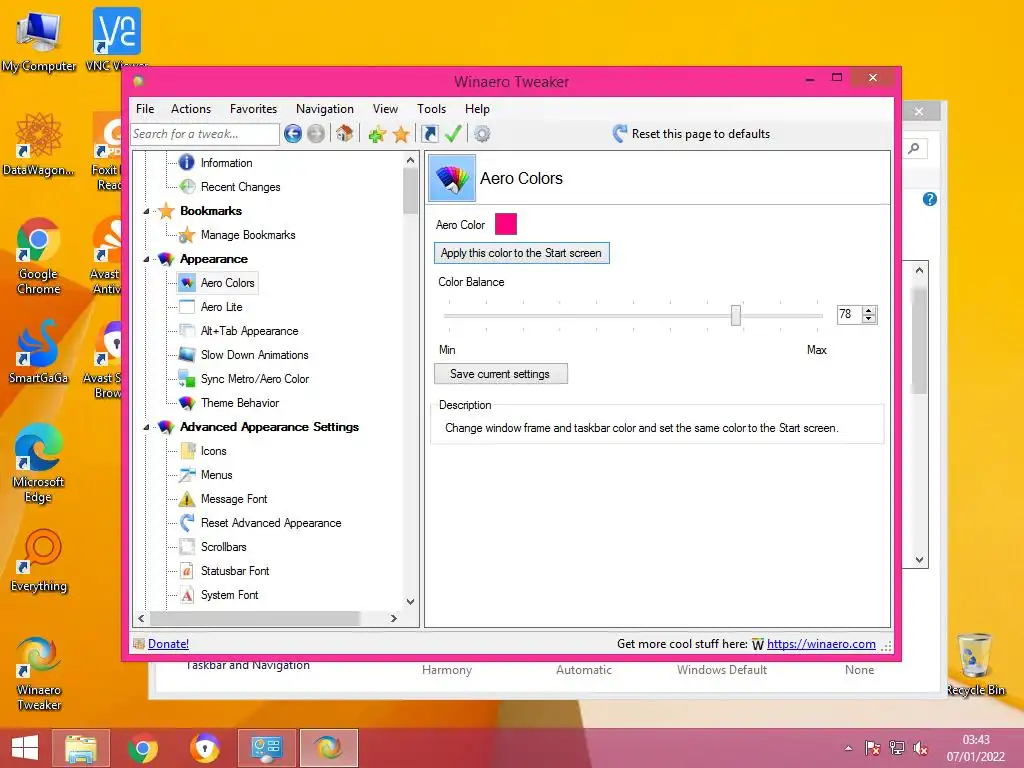The height and width of the screenshot is (768, 1024).
Task: Open File Explorer from the taskbar
Action: [81, 748]
